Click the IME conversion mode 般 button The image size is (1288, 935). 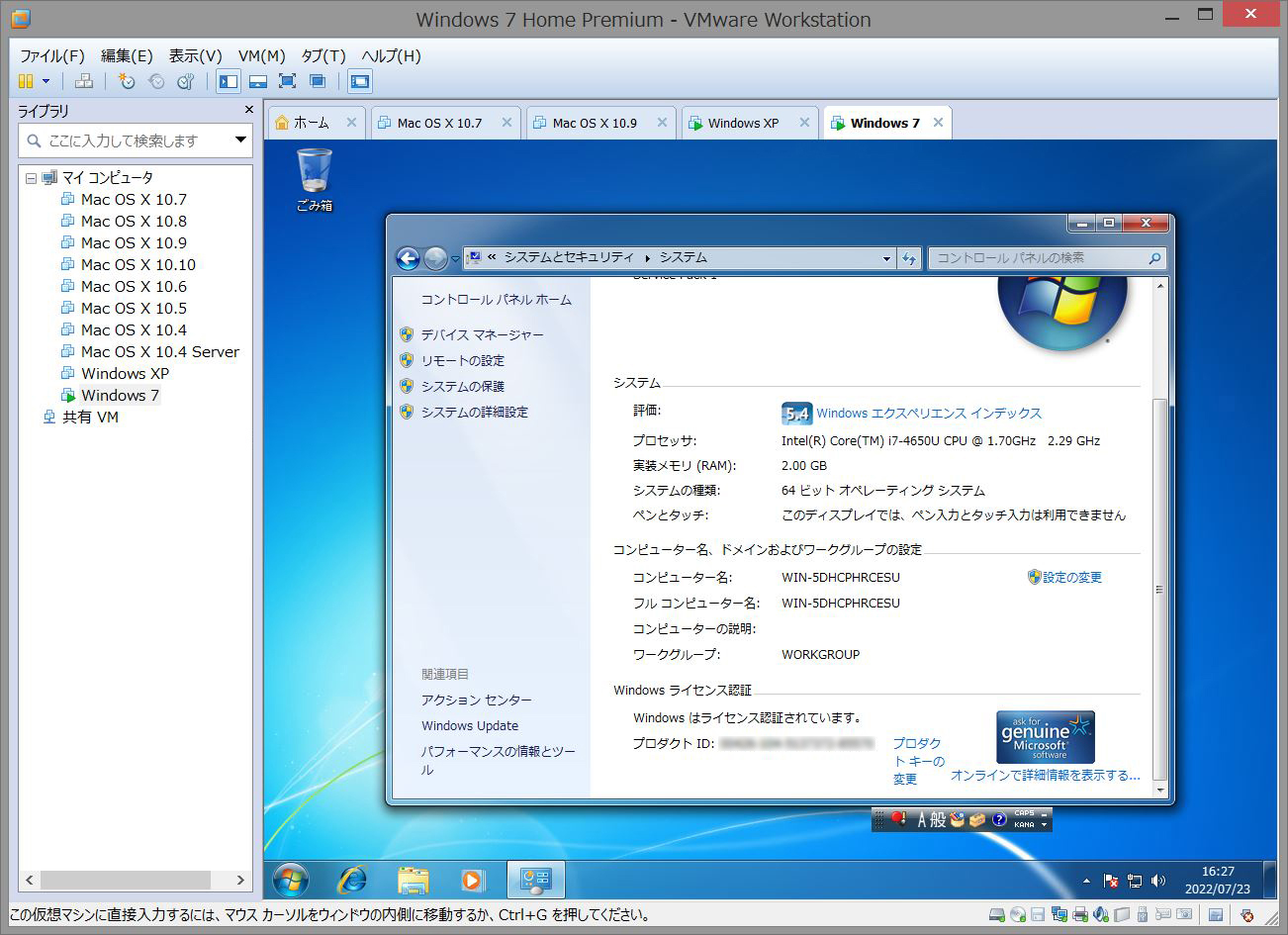click(938, 819)
